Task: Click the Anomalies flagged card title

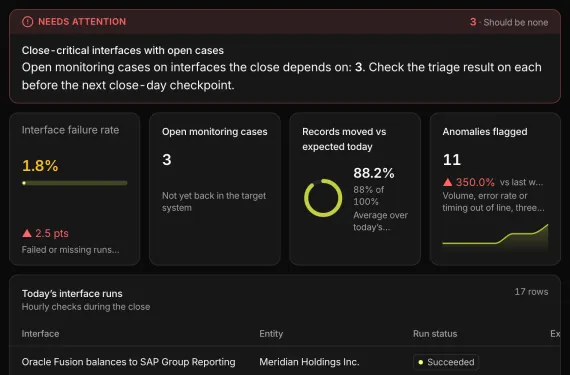Action: (485, 132)
